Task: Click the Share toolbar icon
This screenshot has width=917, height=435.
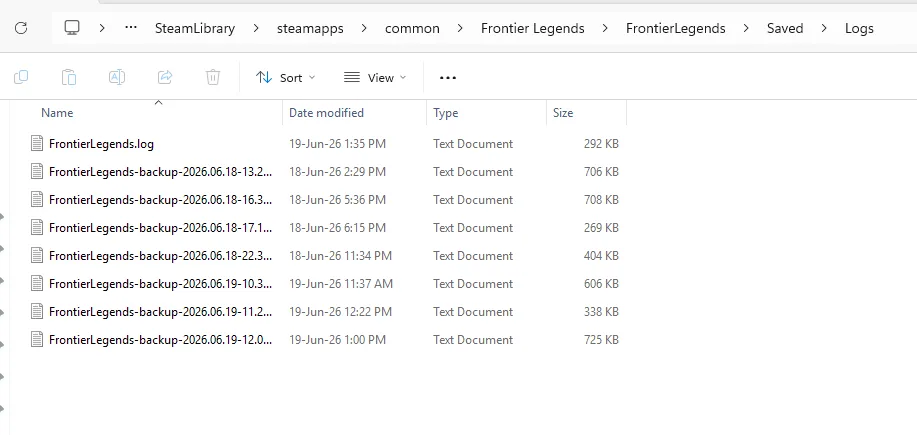Action: (x=165, y=77)
